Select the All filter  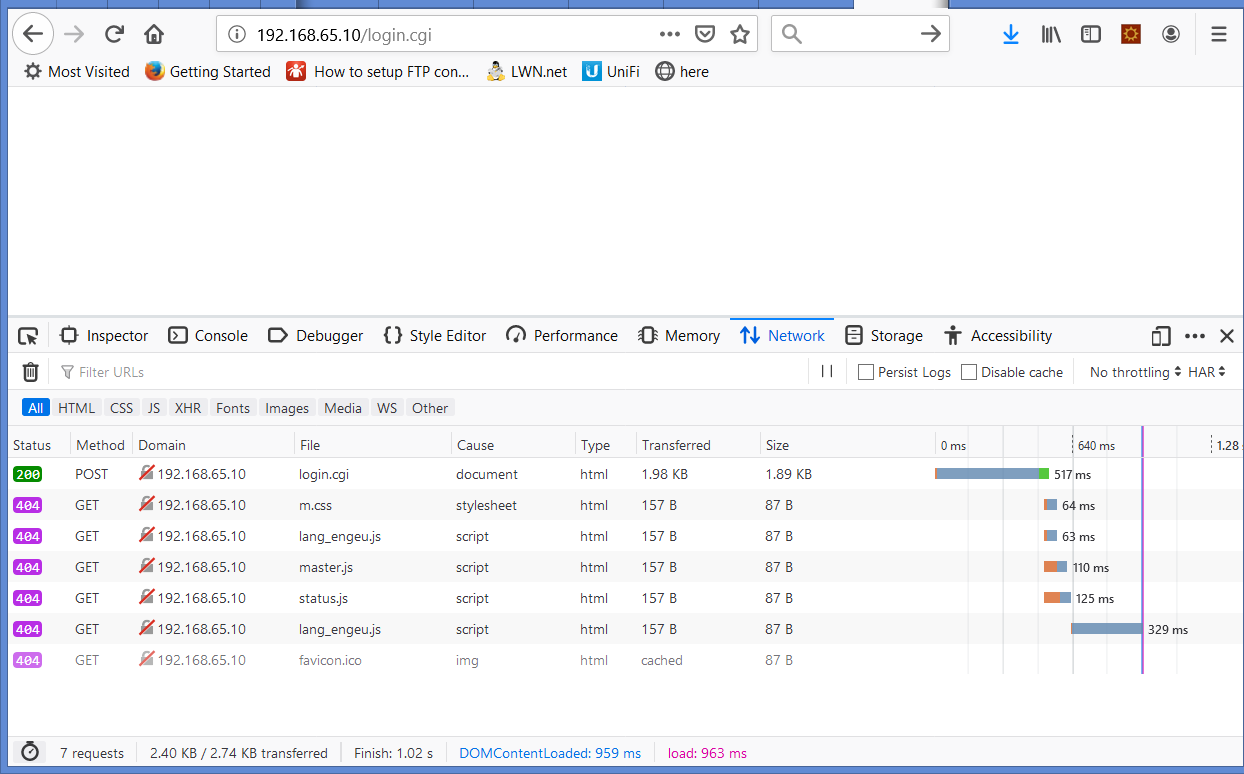coord(35,408)
